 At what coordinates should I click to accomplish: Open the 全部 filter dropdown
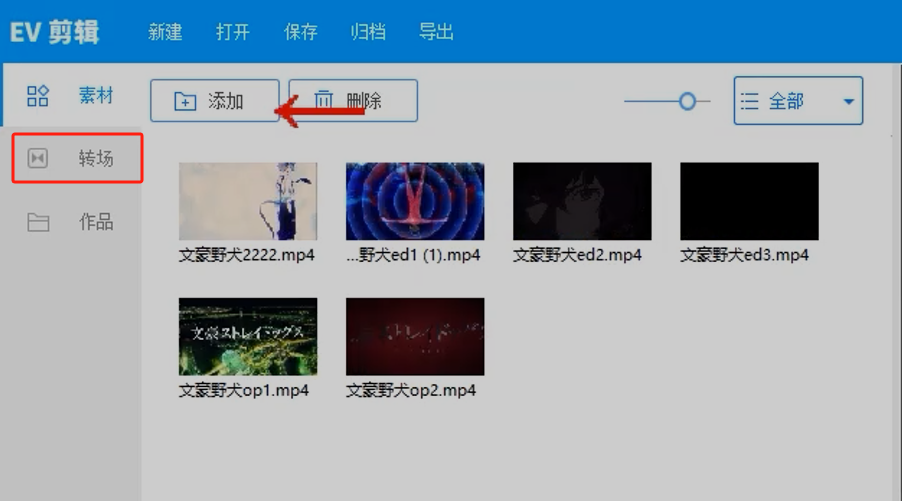(x=798, y=101)
